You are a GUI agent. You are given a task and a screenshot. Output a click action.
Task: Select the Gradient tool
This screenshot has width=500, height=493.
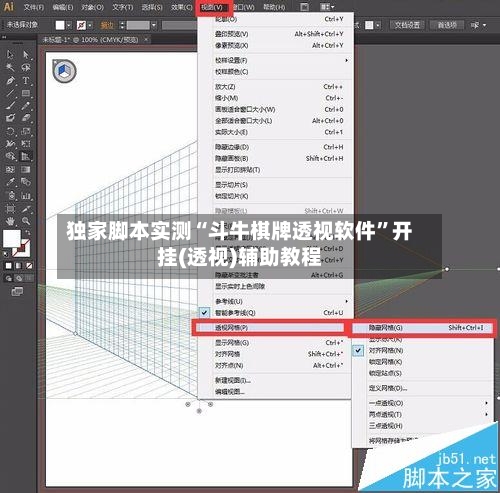[x=26, y=169]
